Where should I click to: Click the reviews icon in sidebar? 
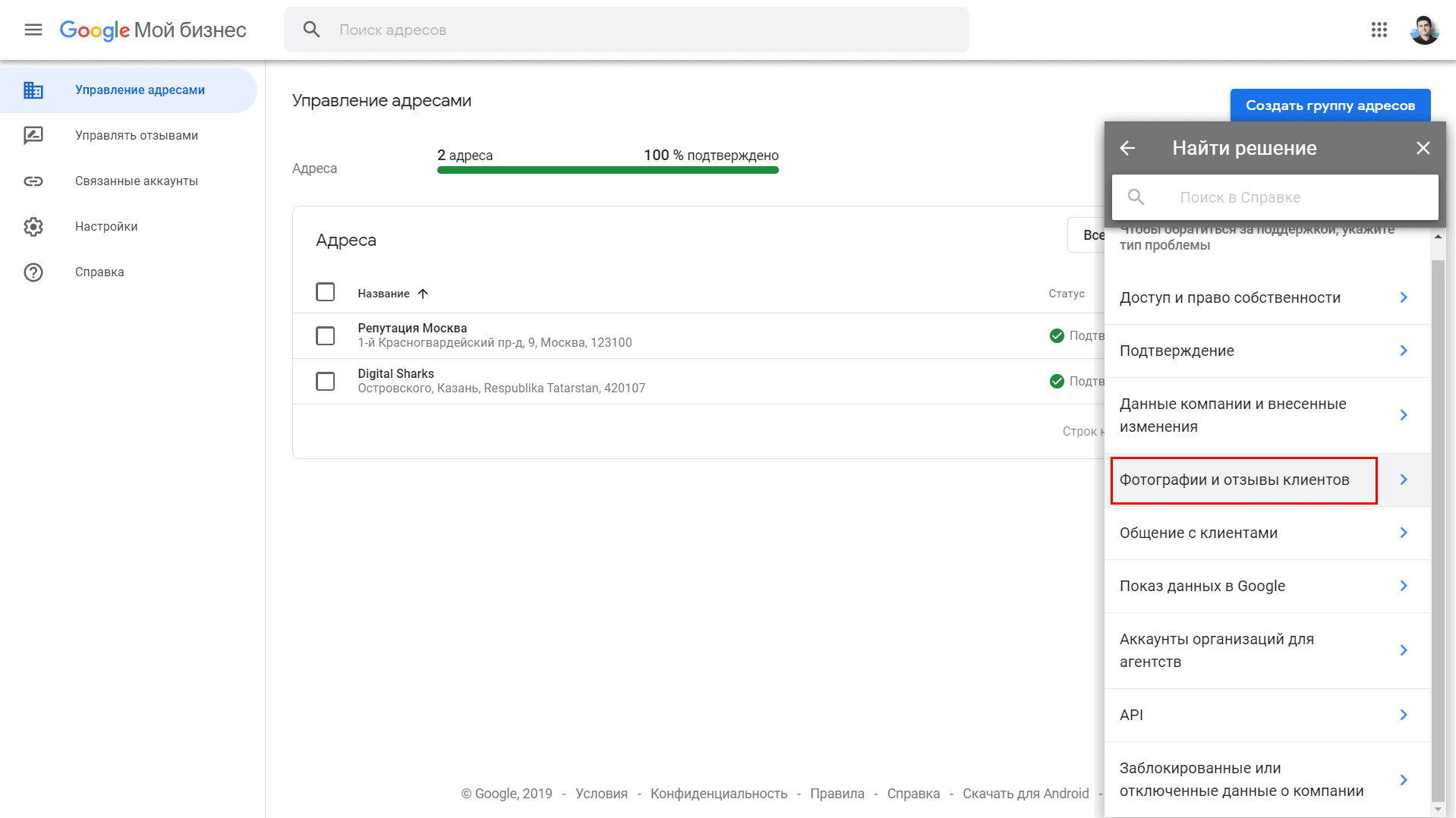pos(33,136)
